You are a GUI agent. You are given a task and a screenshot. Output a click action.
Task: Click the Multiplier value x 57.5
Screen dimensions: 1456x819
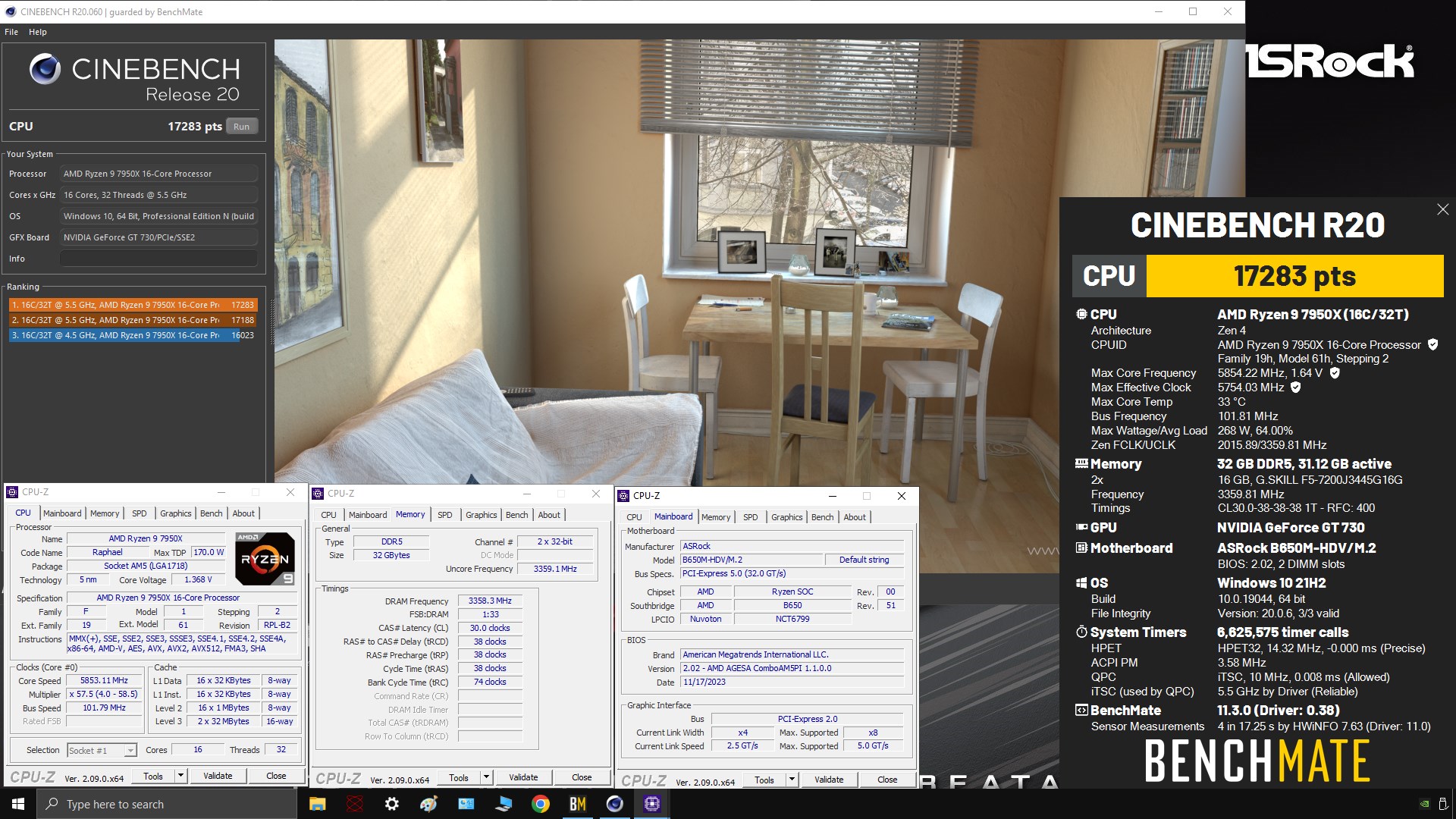104,694
